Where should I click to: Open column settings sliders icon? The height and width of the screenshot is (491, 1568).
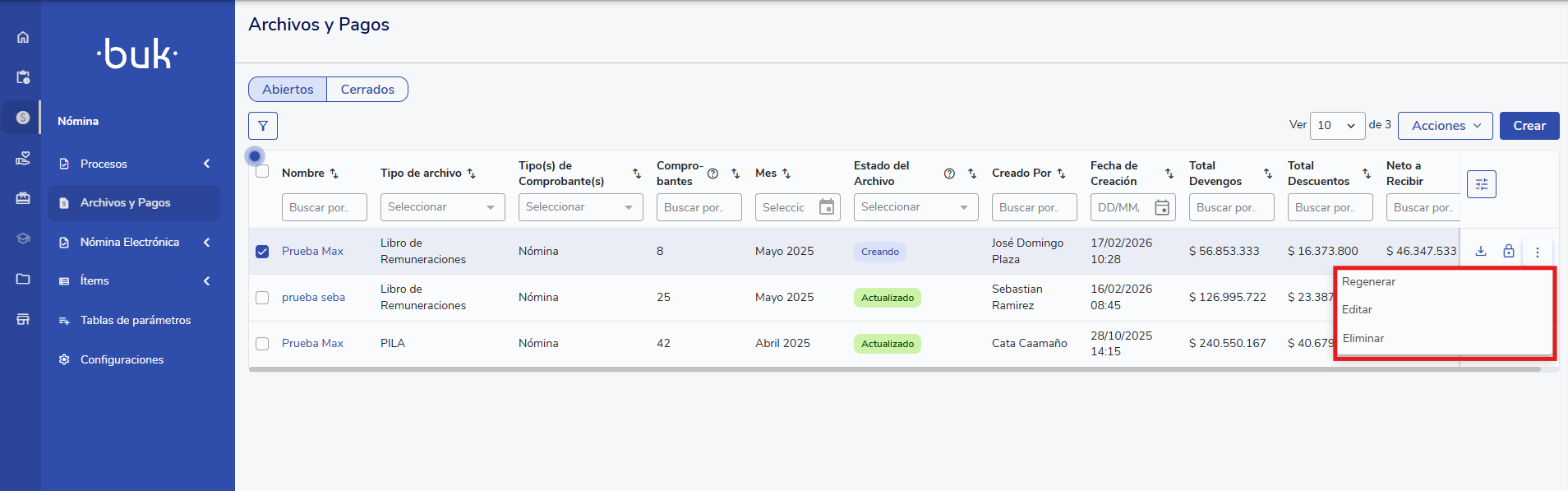(x=1482, y=184)
